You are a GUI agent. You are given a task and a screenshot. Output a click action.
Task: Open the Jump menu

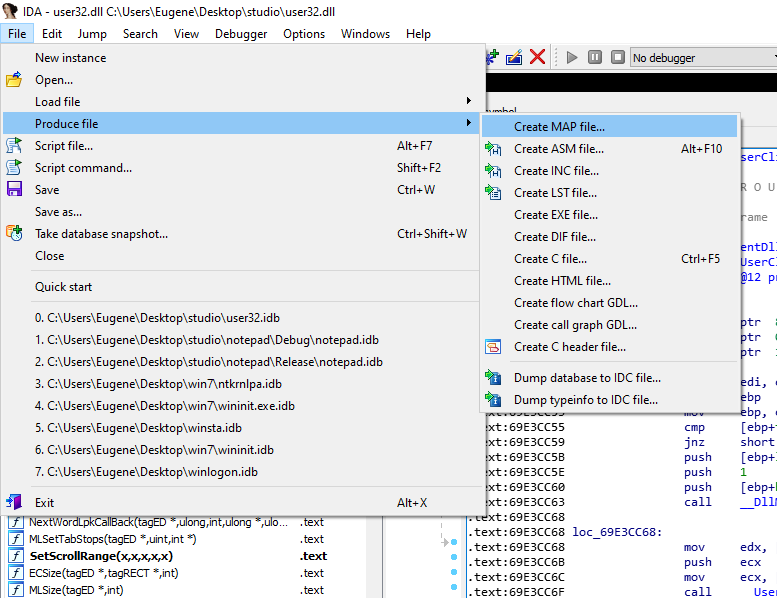[x=92, y=34]
